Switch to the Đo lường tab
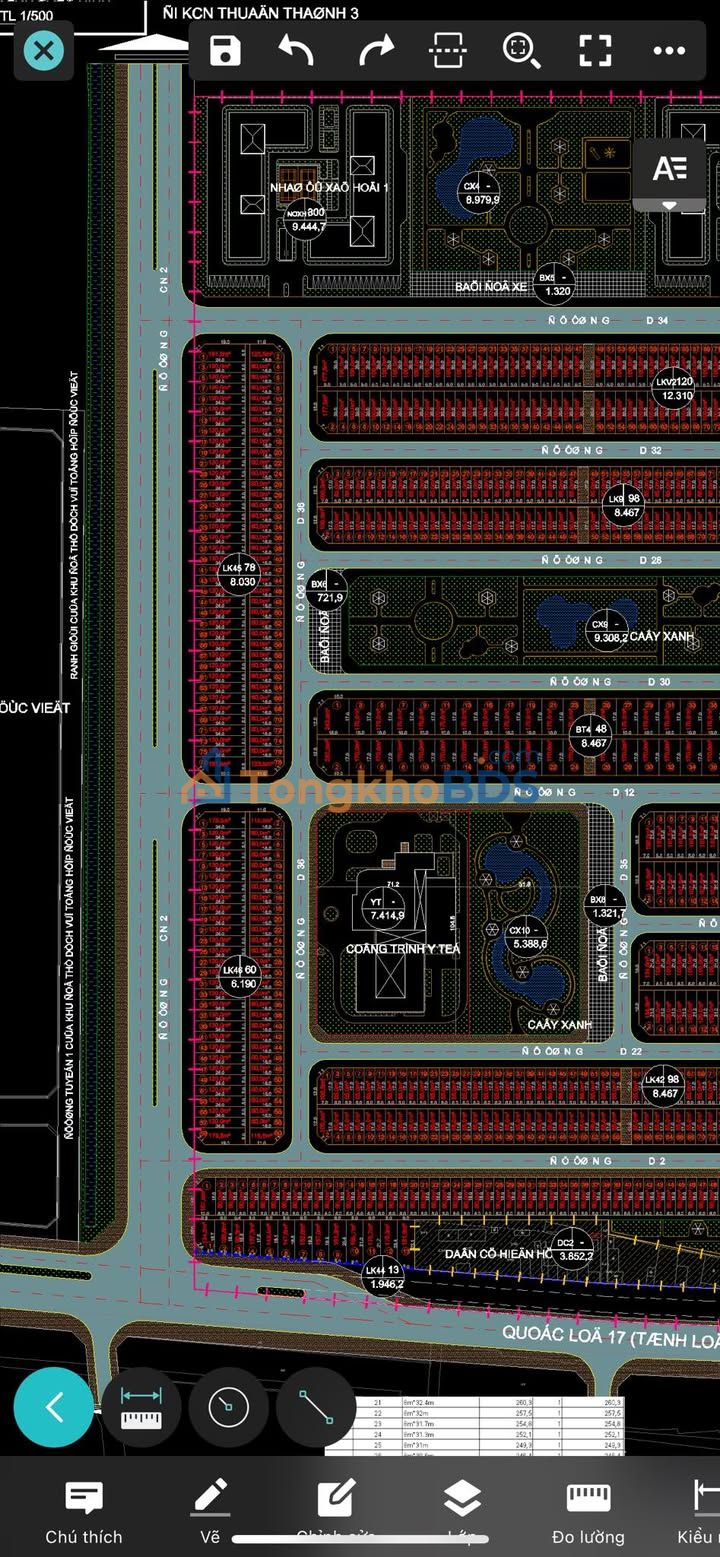Viewport: 720px width, 1557px height. [588, 1513]
